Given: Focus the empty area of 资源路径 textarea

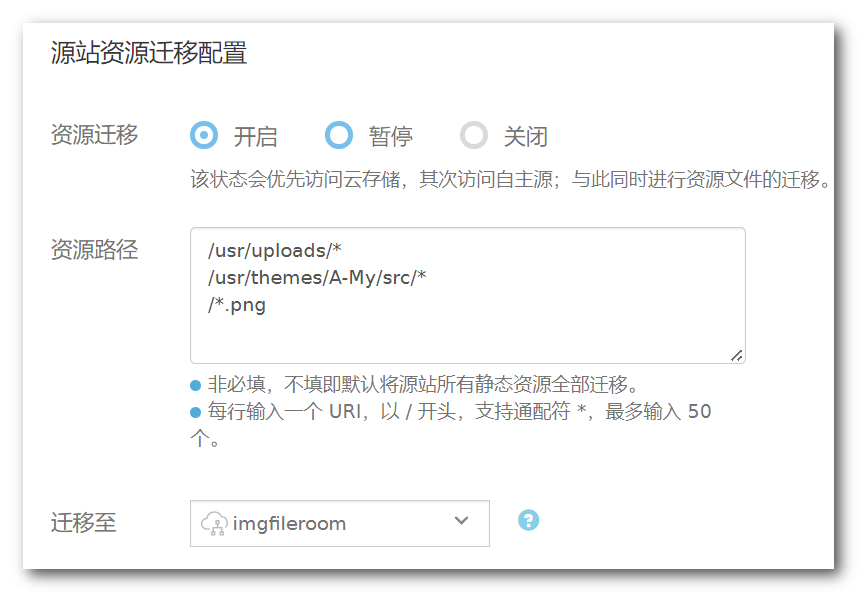Looking at the screenshot, I should pos(500,335).
